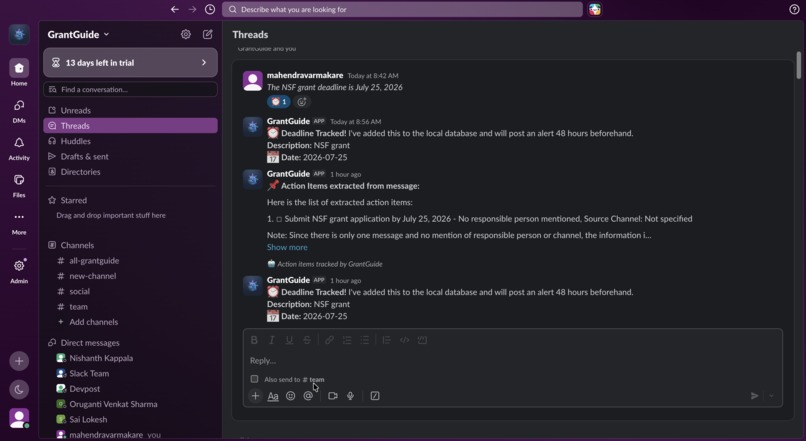This screenshot has width=806, height=441.
Task: Click the Slack AI icon beside search
Action: [x=595, y=9]
